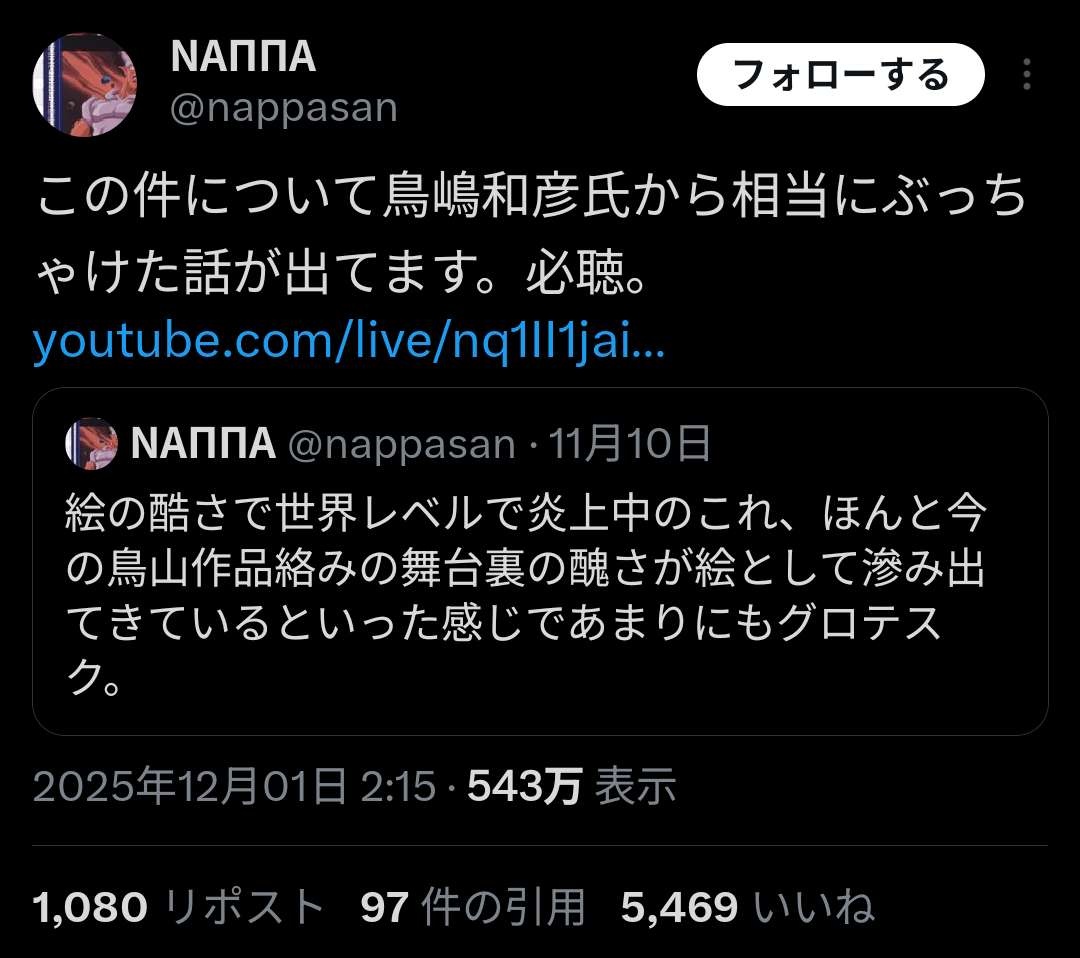
Task: Open NAППA's large profile avatar
Action: [84, 84]
